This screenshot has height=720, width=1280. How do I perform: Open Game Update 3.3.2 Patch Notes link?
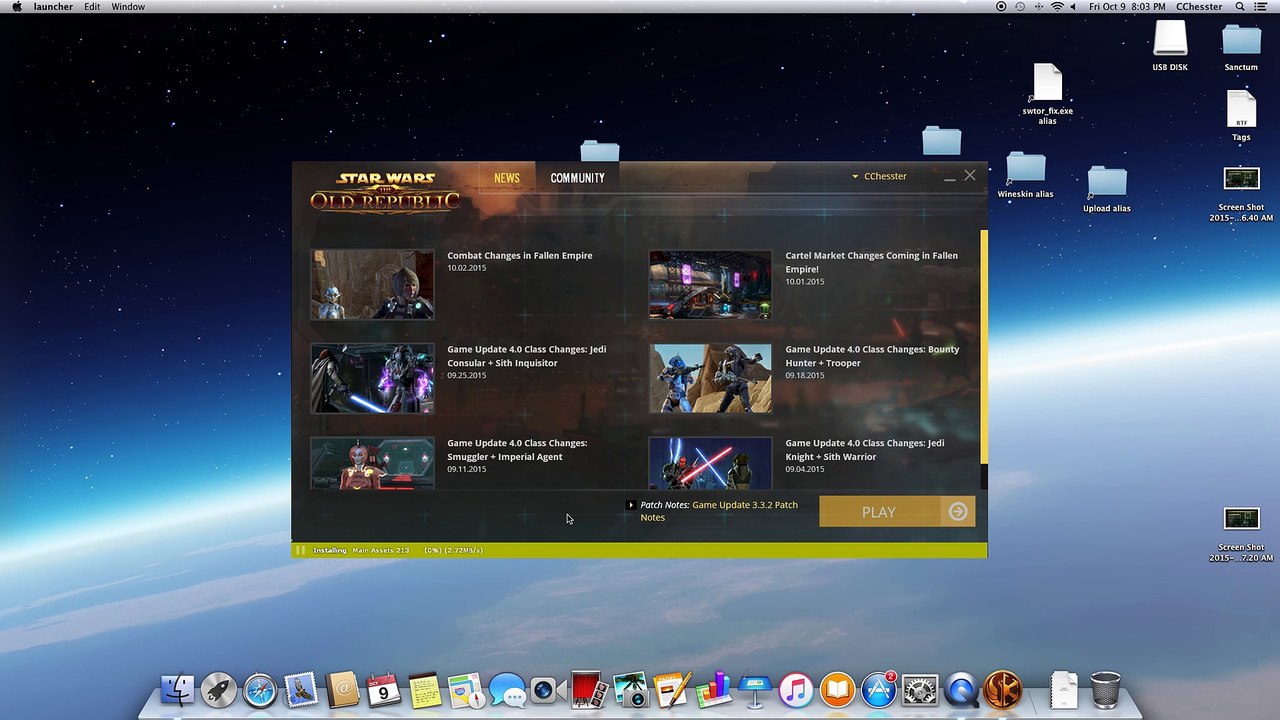click(719, 511)
